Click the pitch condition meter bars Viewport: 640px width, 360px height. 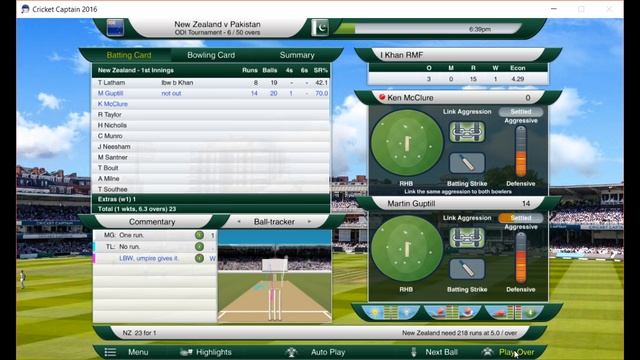point(452,313)
